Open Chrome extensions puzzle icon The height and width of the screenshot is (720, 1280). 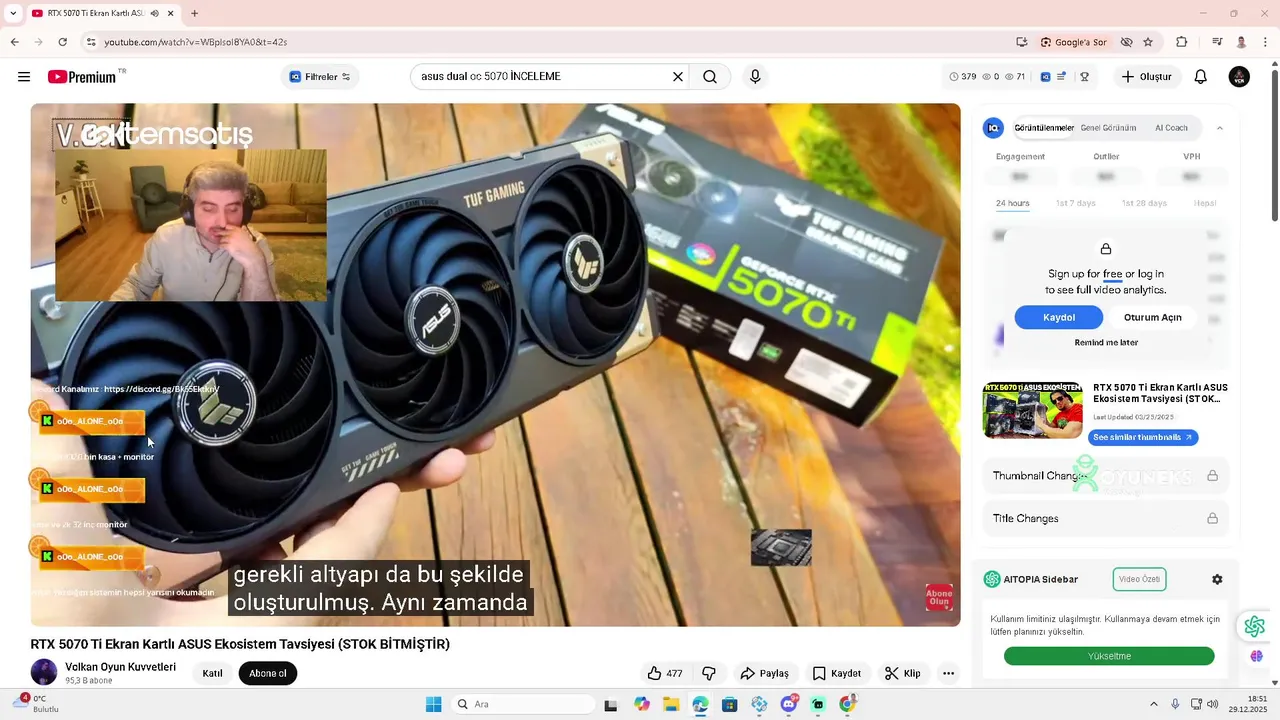[x=1181, y=42]
